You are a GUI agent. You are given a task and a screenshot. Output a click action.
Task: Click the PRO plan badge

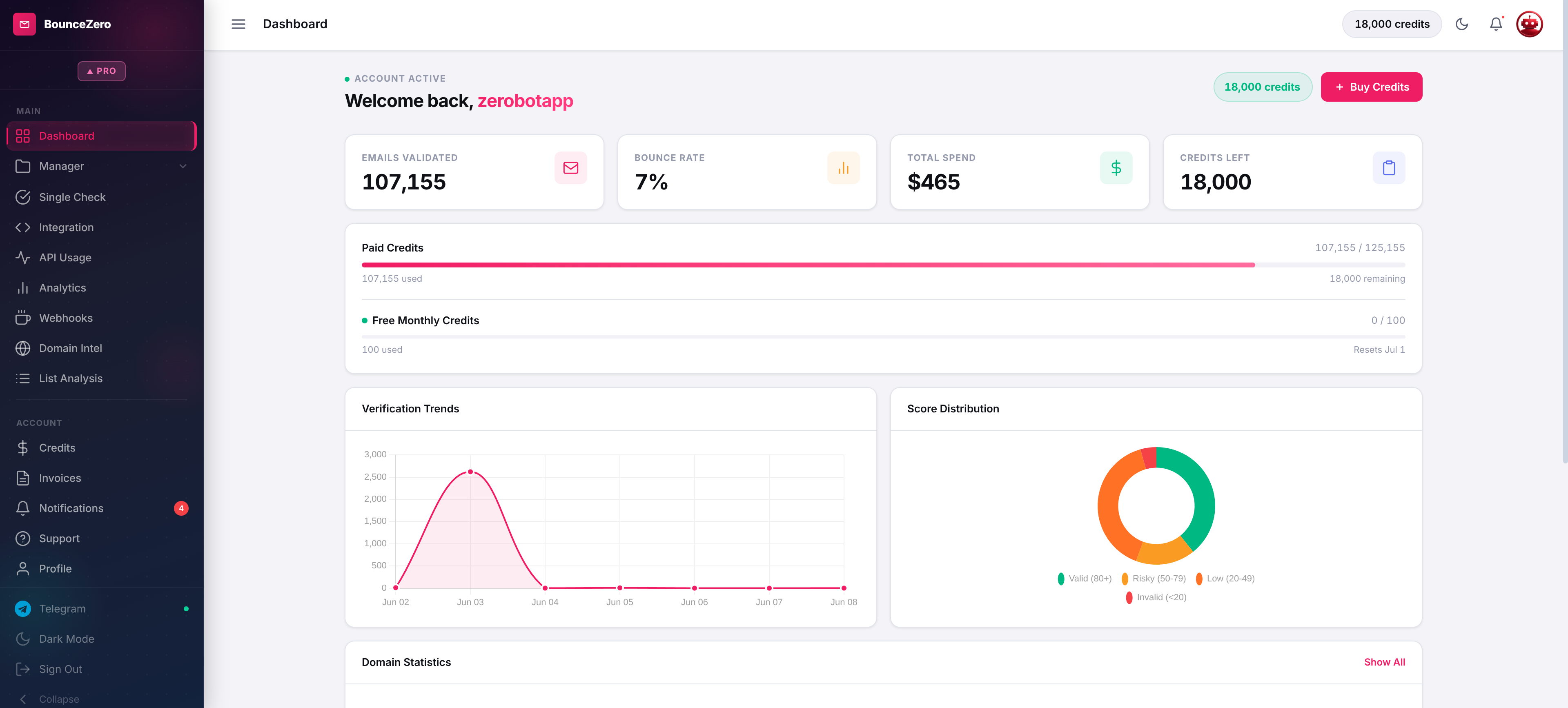102,71
